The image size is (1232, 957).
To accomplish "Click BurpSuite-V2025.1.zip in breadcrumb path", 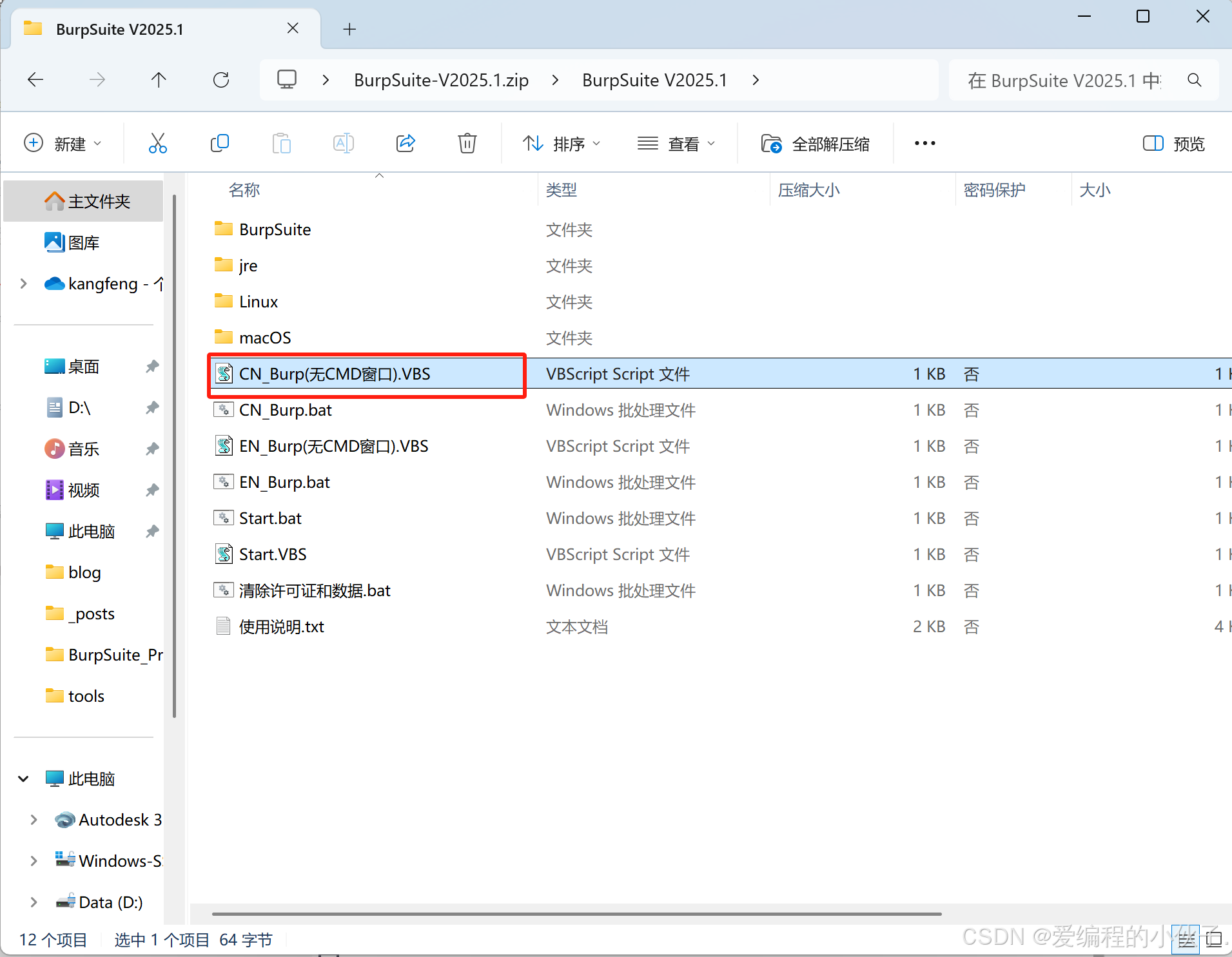I will pos(441,80).
